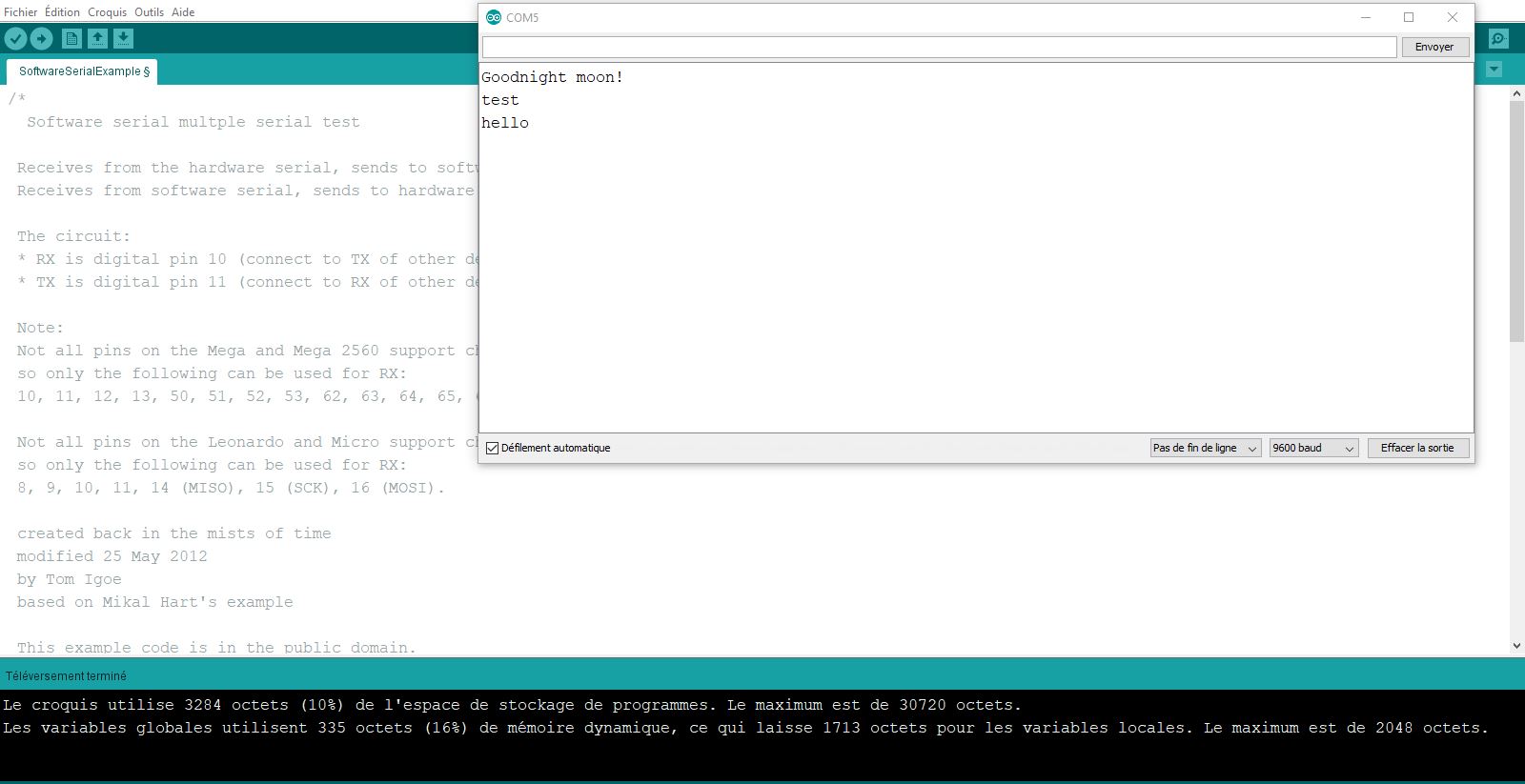This screenshot has width=1525, height=784.
Task: Click the '8, 9, 10, 11, 14 (MISO)' pin list line
Action: pos(231,488)
